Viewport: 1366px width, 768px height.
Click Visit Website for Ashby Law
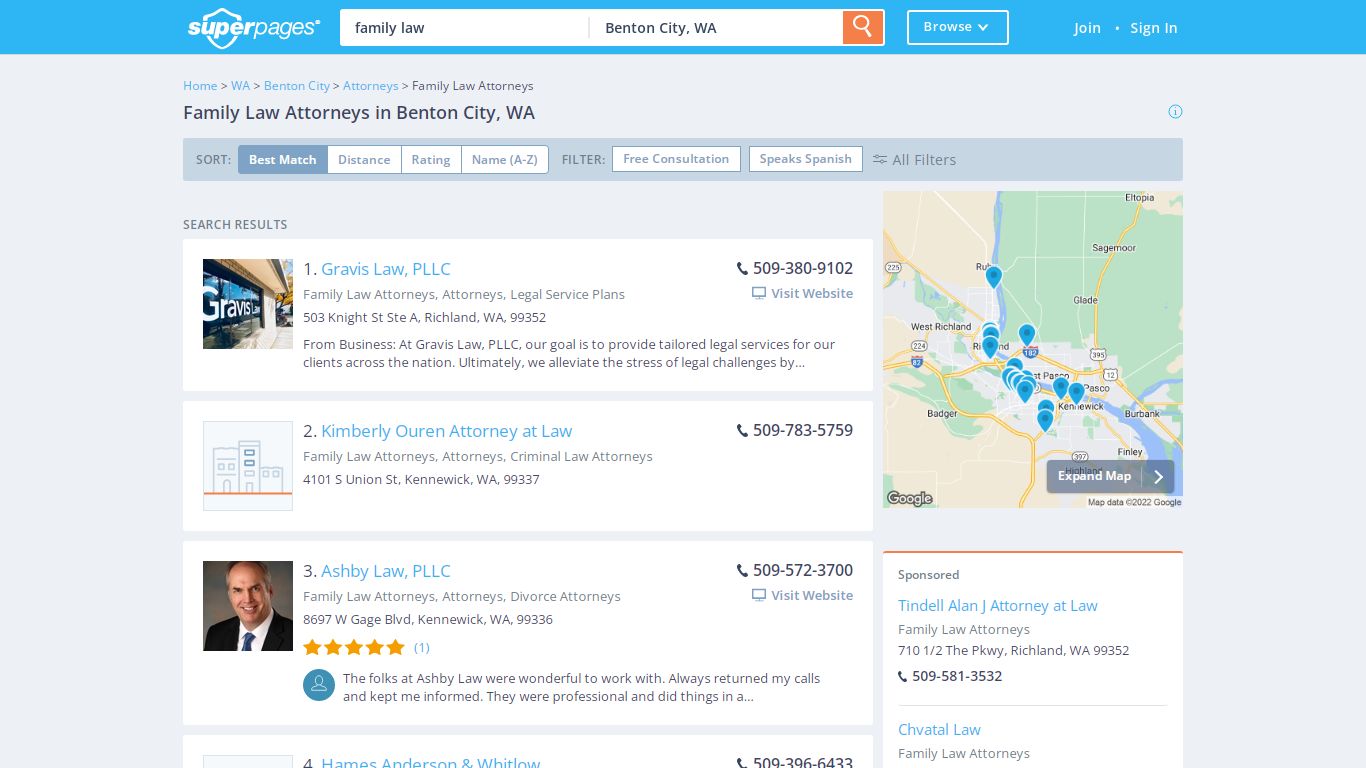(803, 595)
